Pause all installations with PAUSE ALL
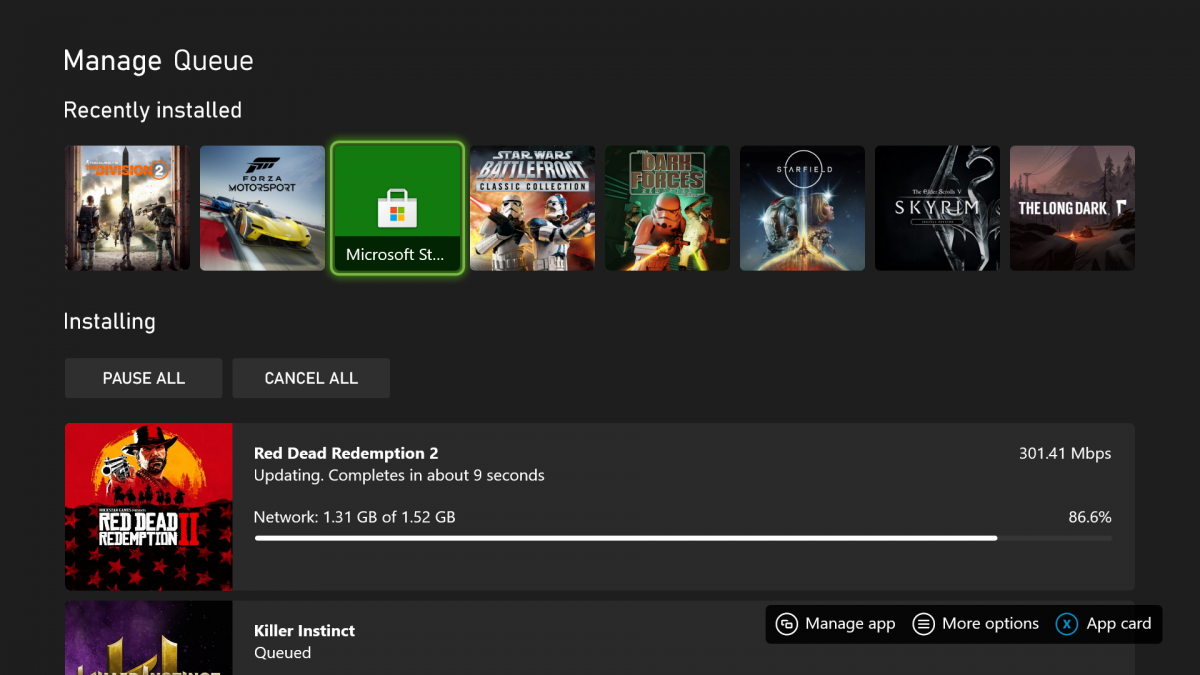The height and width of the screenshot is (675, 1200). 143,378
